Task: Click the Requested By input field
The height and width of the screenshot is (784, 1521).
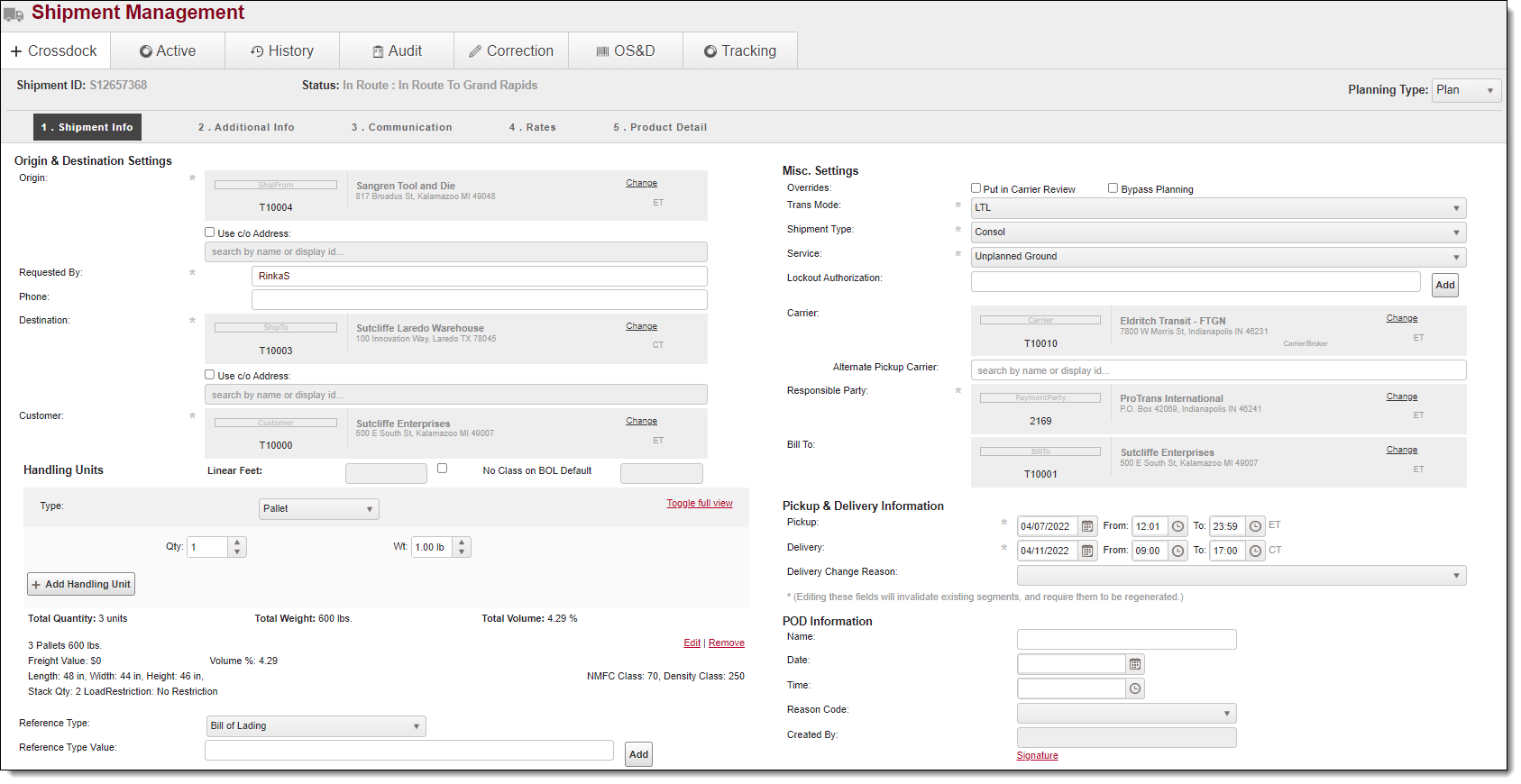Action: click(x=479, y=276)
